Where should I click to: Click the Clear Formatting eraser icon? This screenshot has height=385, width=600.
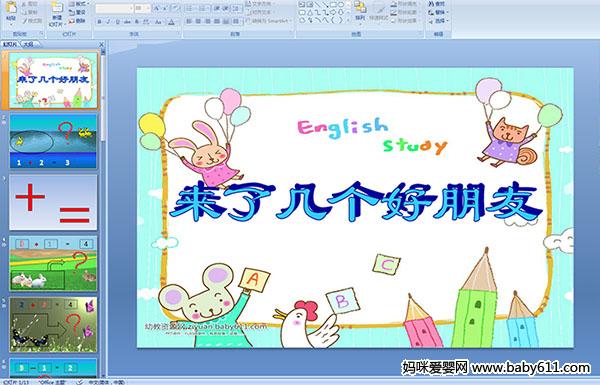[176, 8]
